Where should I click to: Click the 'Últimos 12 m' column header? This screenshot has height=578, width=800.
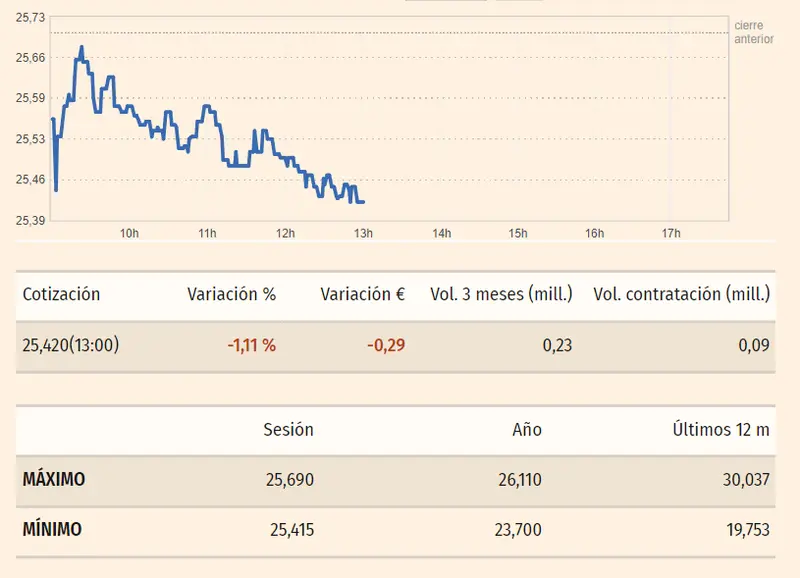(721, 430)
